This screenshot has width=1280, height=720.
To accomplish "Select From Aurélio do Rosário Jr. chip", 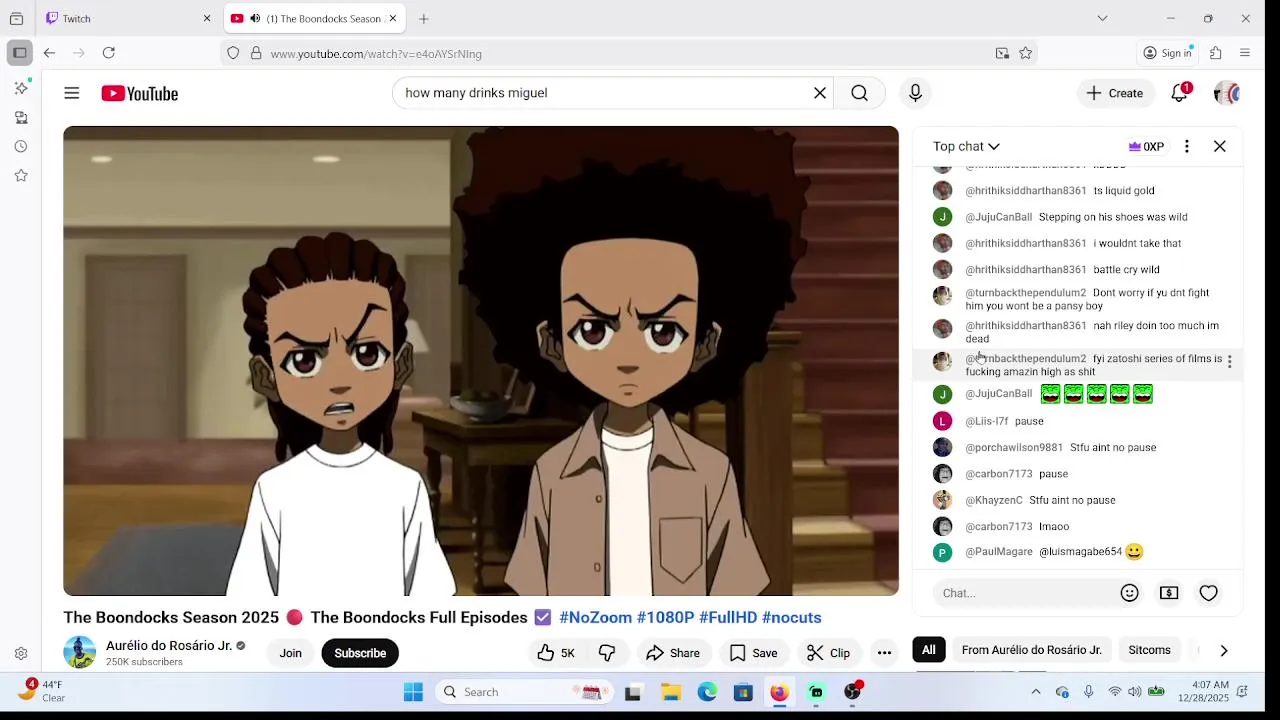I will (1031, 650).
